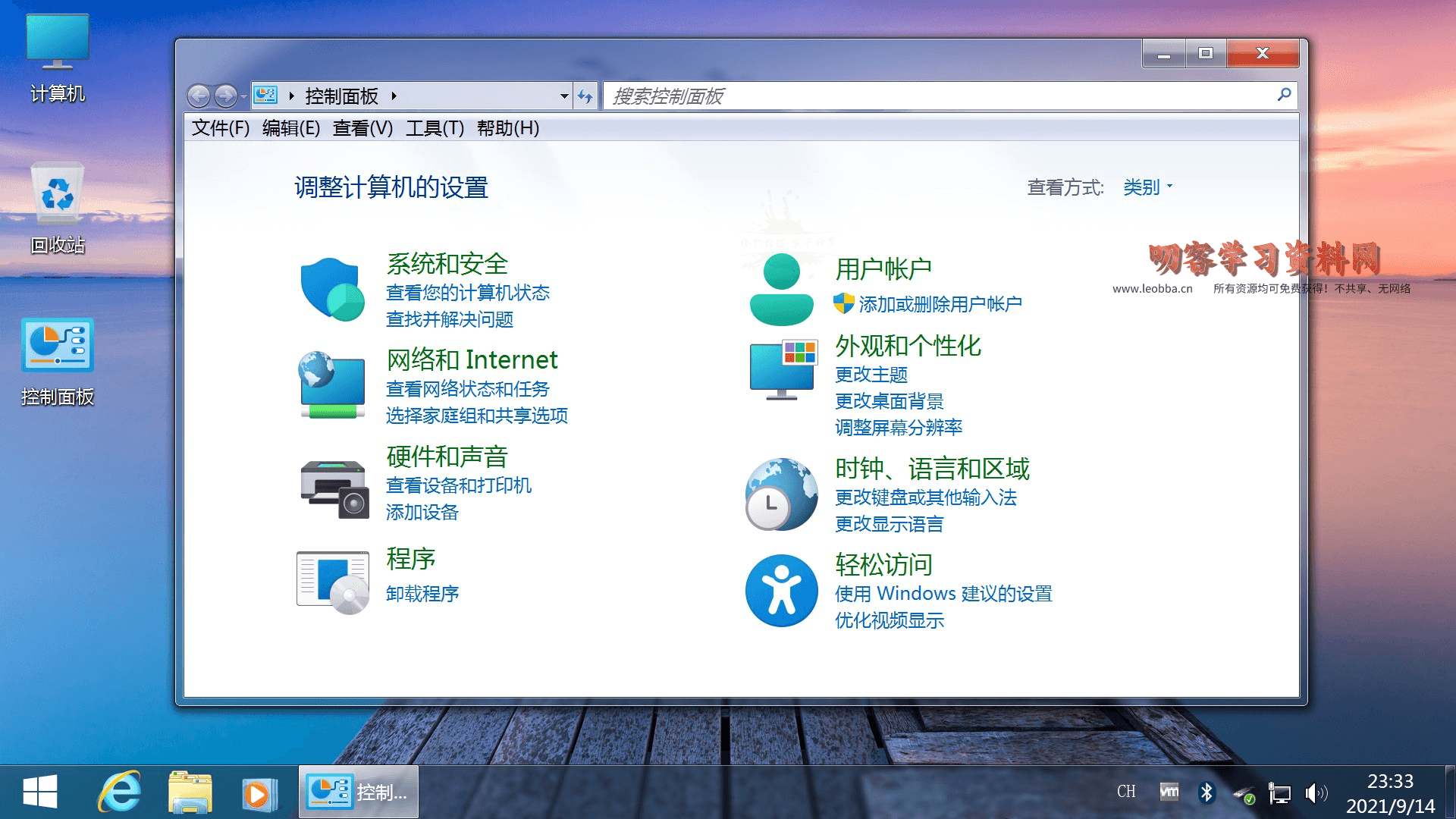Click the 更改桌面背景 link
1456x819 pixels.
point(889,401)
